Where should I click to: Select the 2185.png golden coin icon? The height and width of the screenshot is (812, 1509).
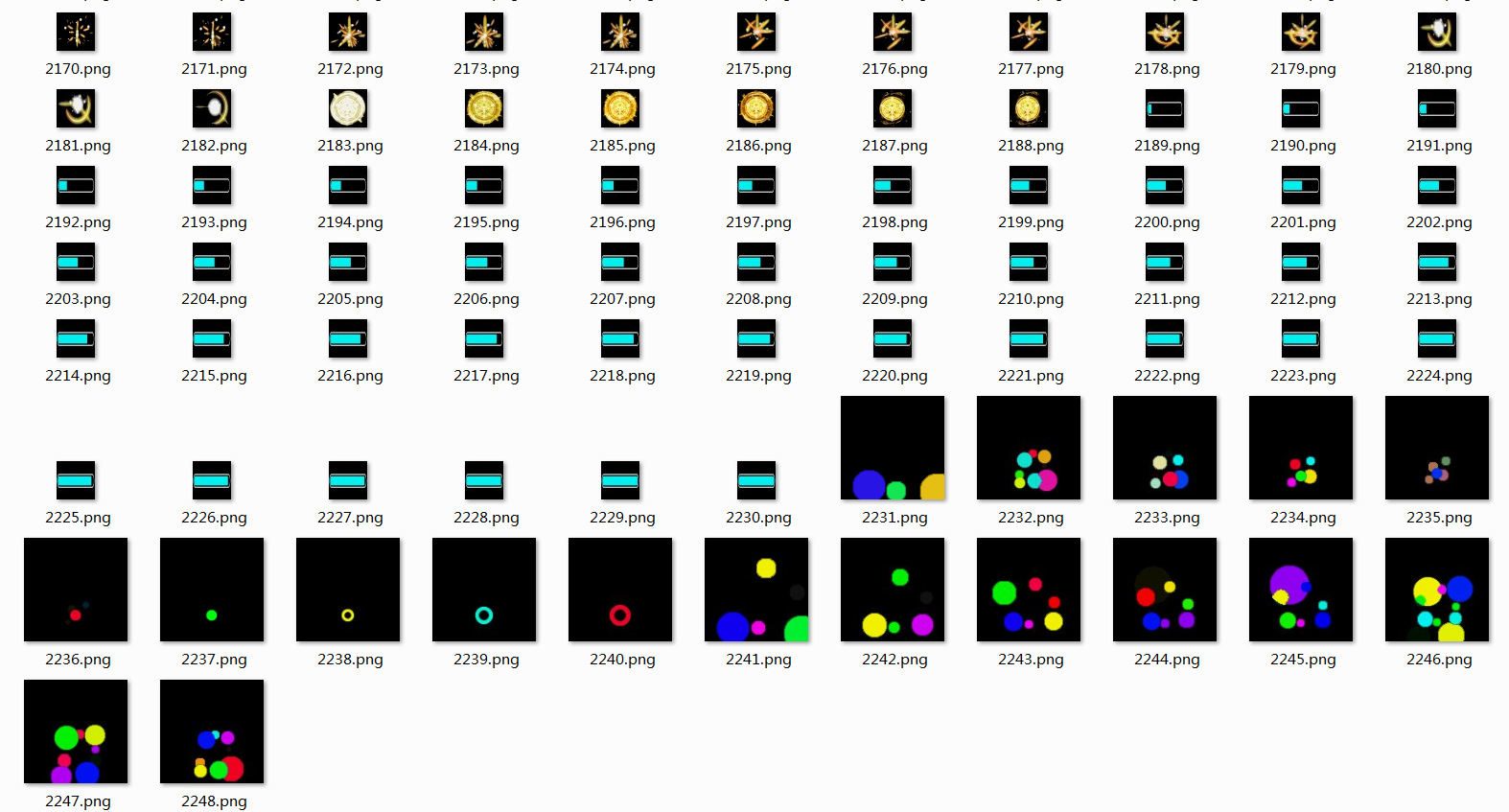[x=620, y=109]
